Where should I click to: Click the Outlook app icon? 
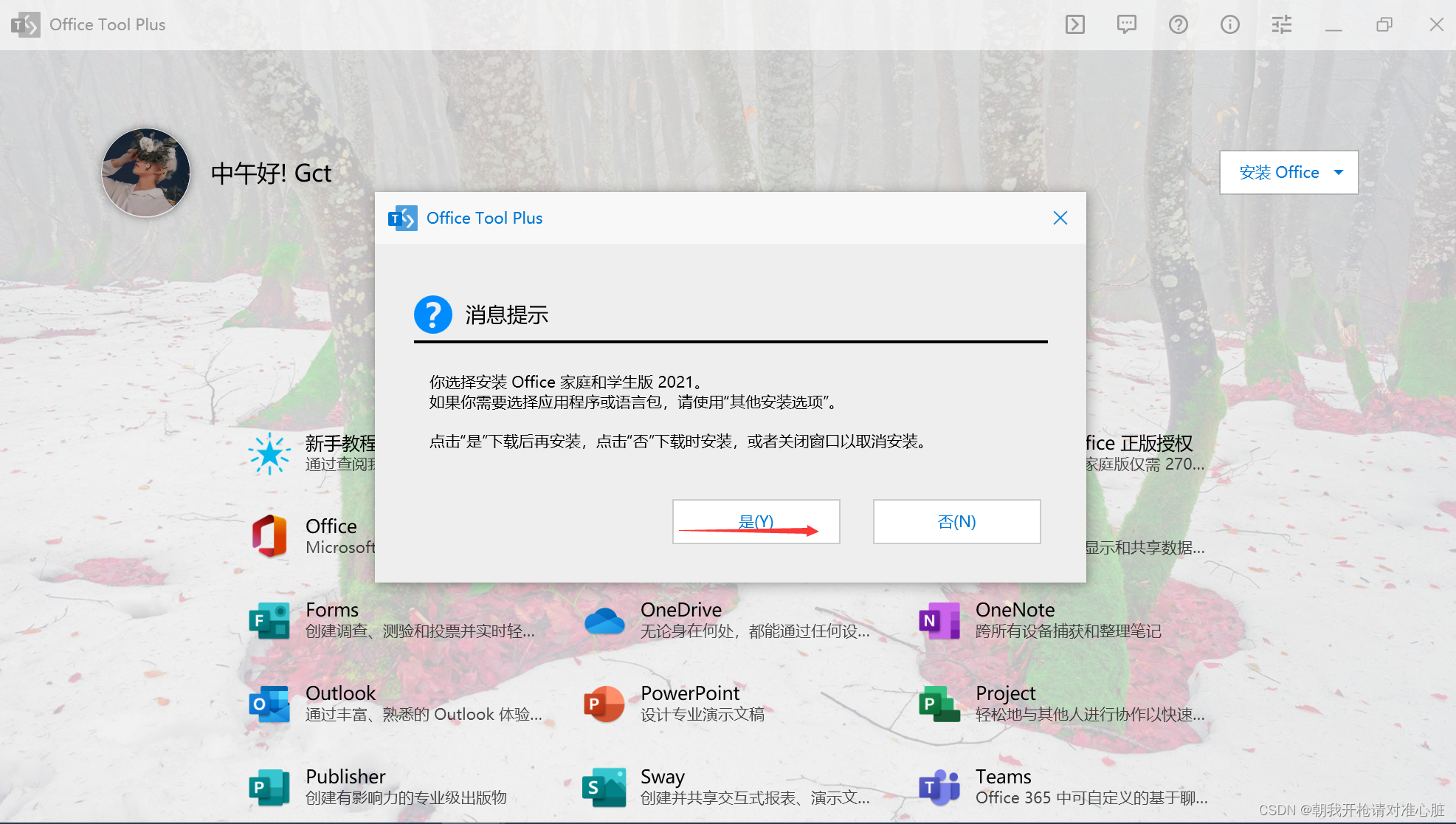pyautogui.click(x=269, y=704)
